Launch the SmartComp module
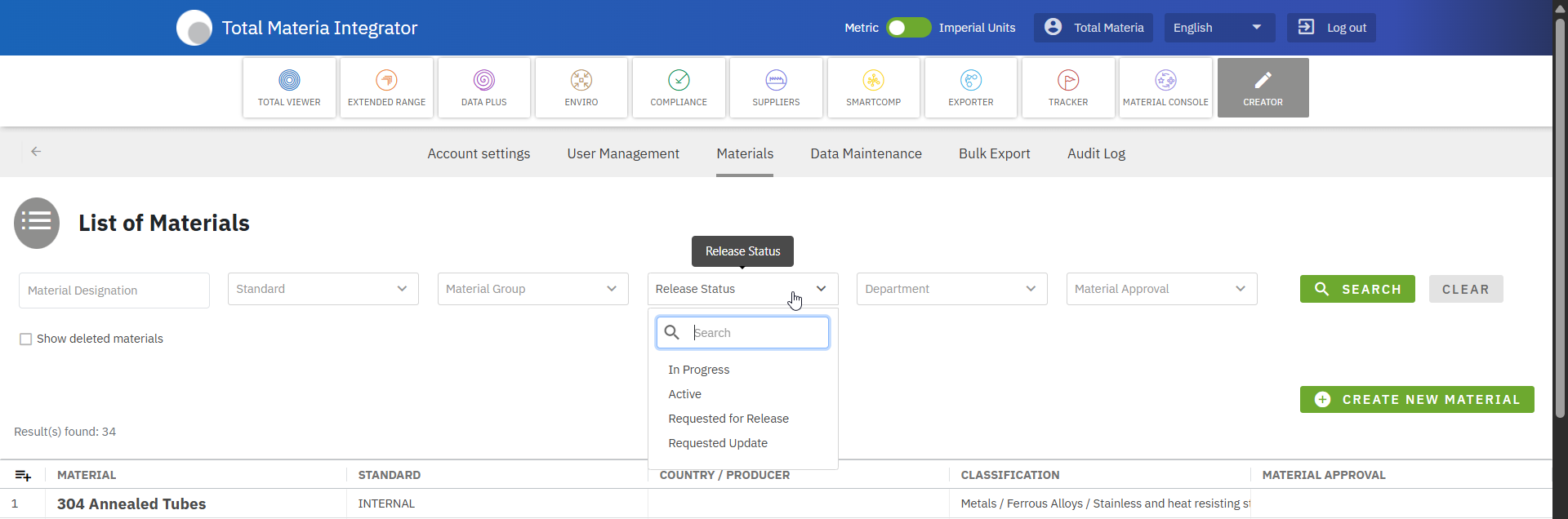 [x=873, y=88]
